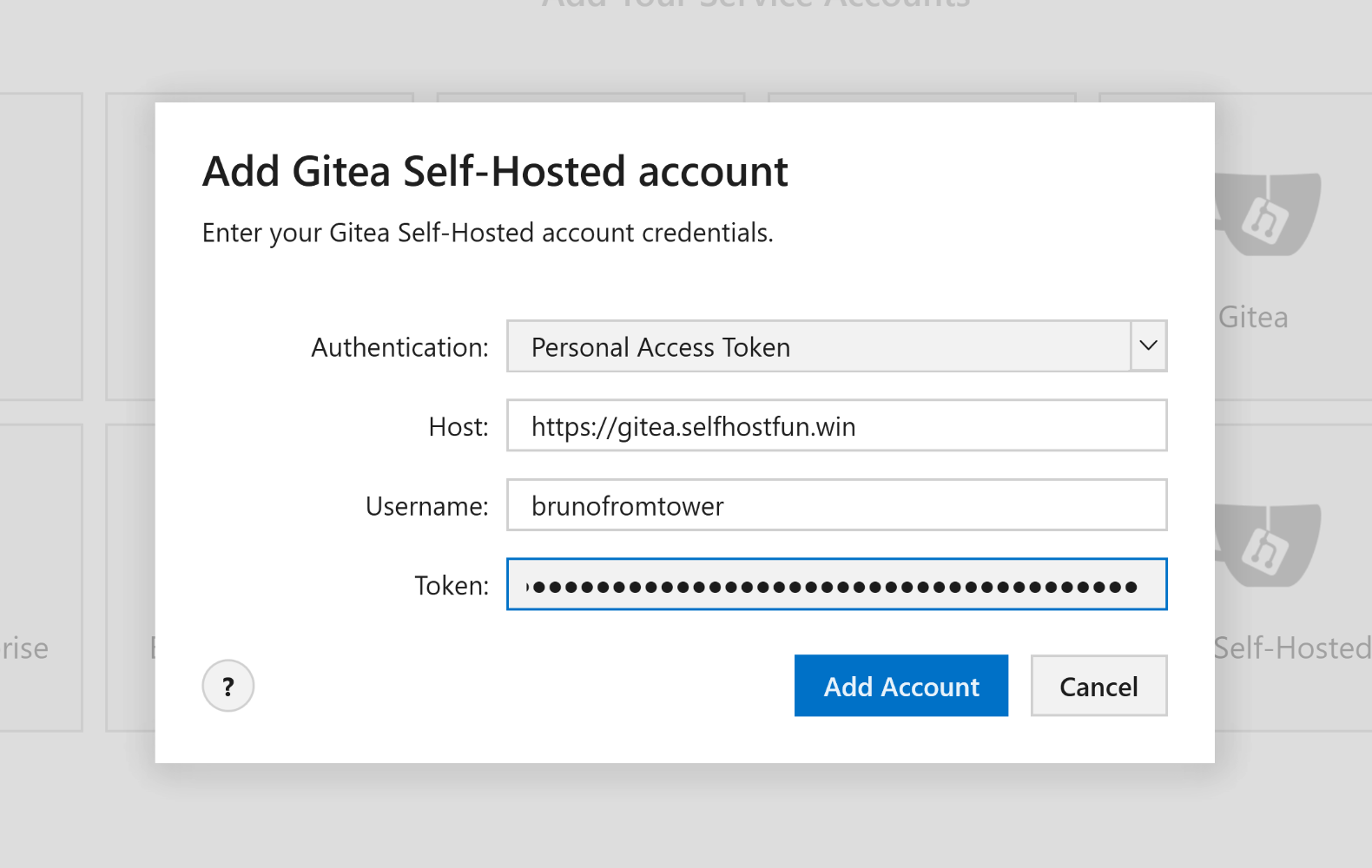Click the question mark help icon
The height and width of the screenshot is (868, 1372).
[x=228, y=686]
